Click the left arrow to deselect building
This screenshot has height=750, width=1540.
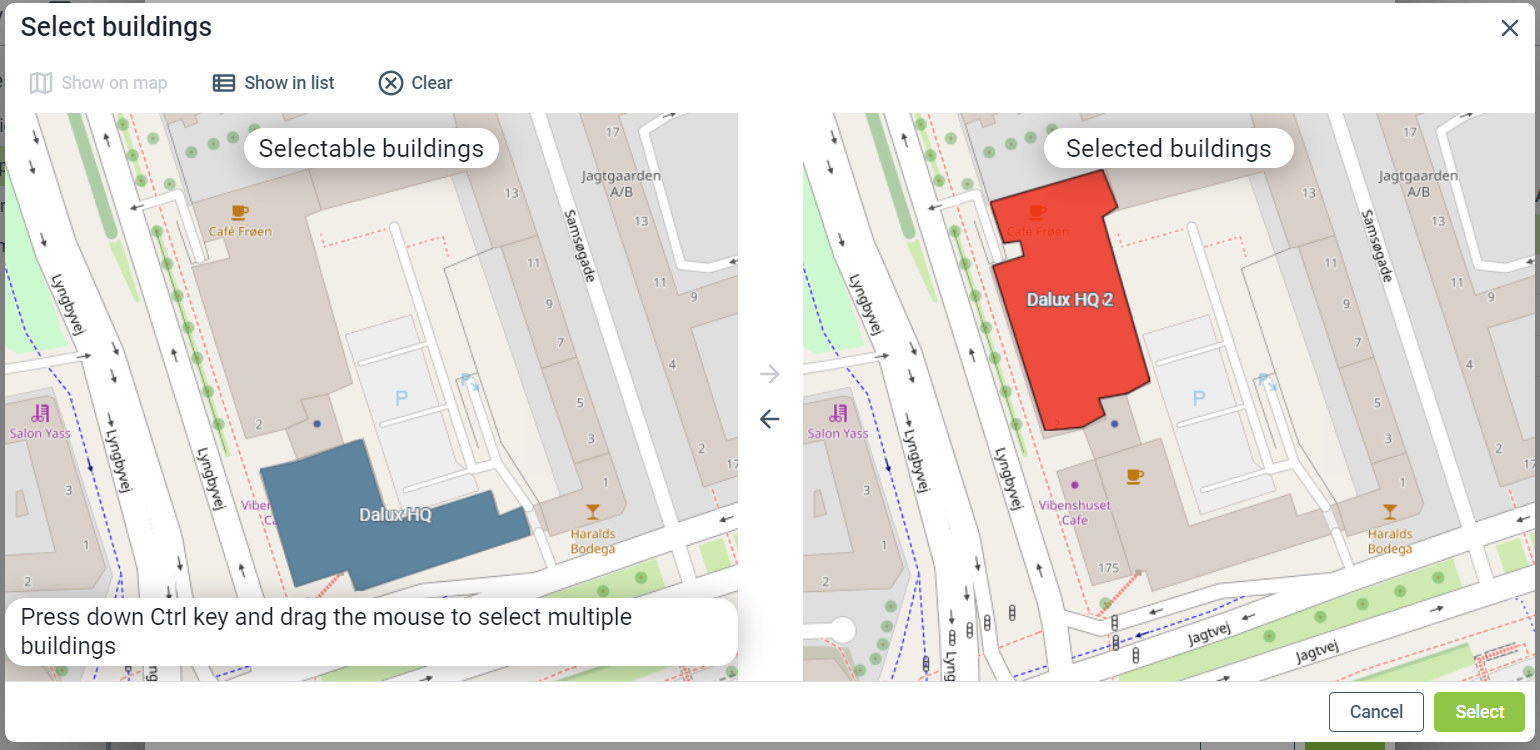pyautogui.click(x=769, y=419)
